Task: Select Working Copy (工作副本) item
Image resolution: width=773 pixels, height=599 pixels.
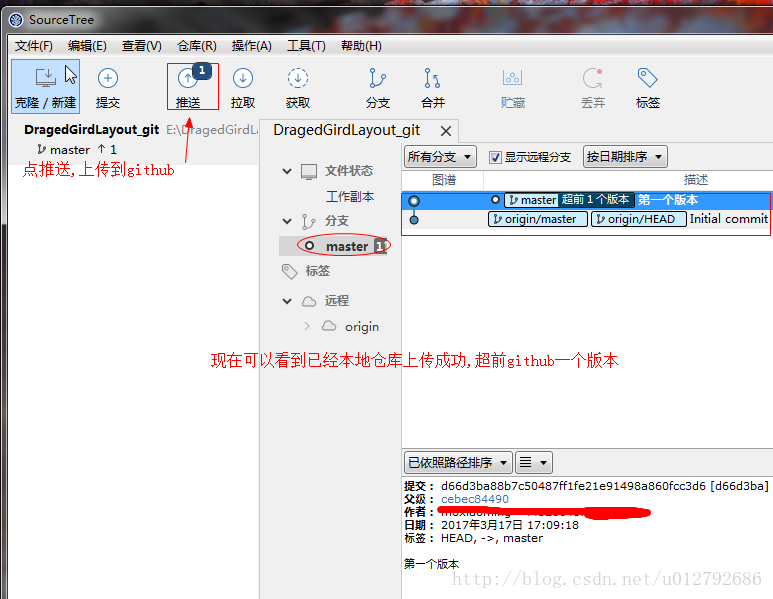Action: click(350, 197)
